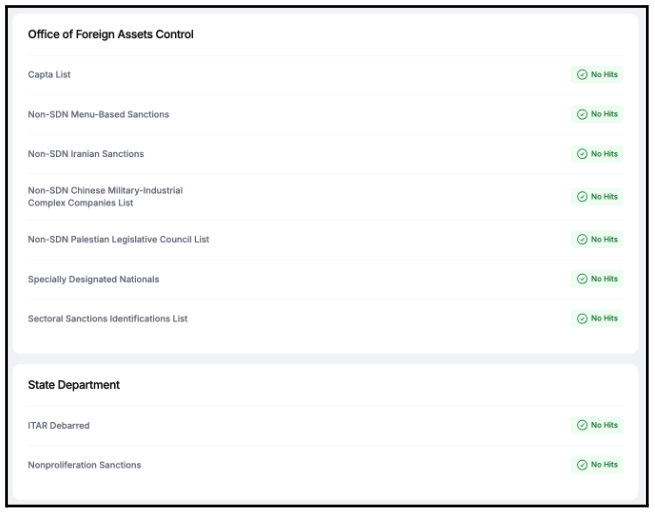
Task: Click No Hits badge for Menu-Based Sanctions
Action: coord(597,114)
